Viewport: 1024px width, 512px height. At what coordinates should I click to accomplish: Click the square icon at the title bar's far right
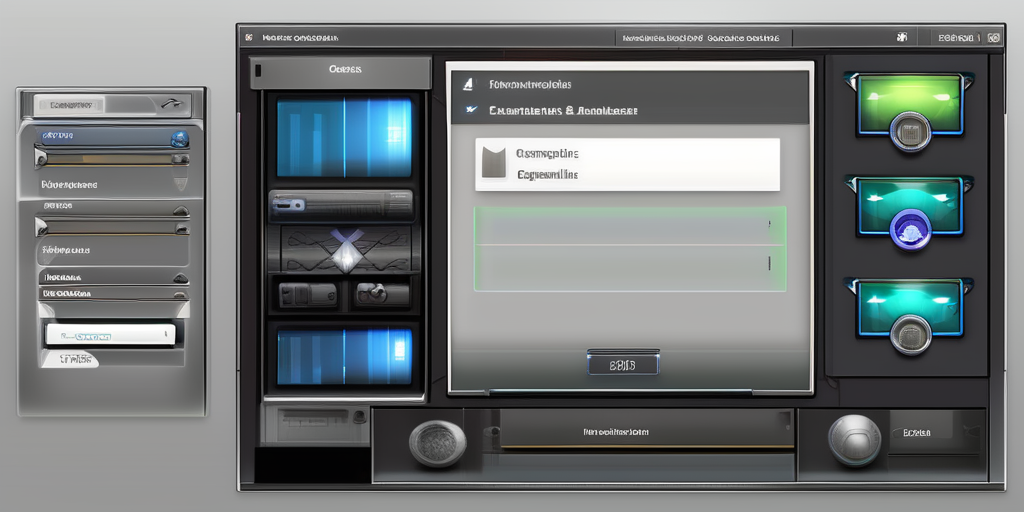993,38
